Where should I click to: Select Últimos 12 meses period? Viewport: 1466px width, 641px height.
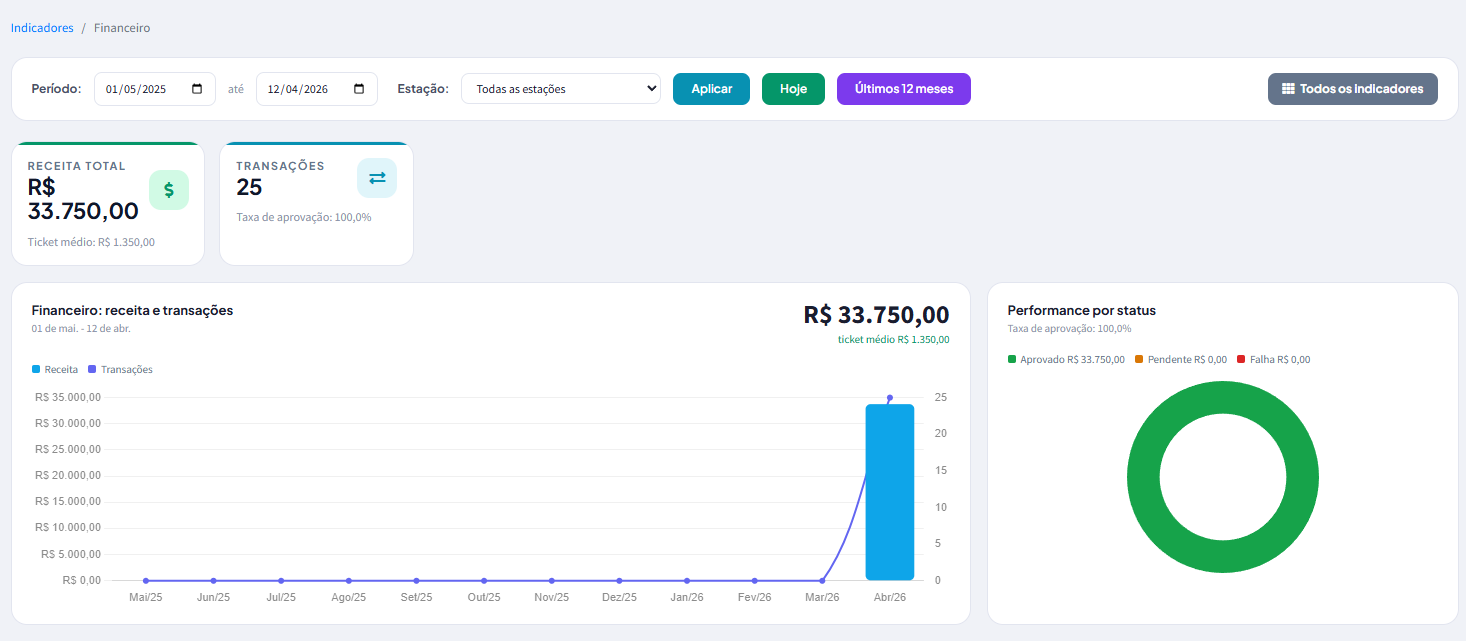[x=903, y=88]
